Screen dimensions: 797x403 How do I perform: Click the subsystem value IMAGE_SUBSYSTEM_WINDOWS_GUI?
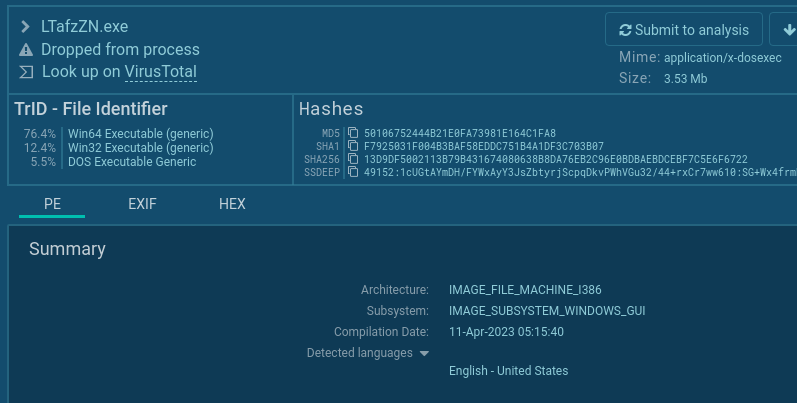pyautogui.click(x=547, y=311)
